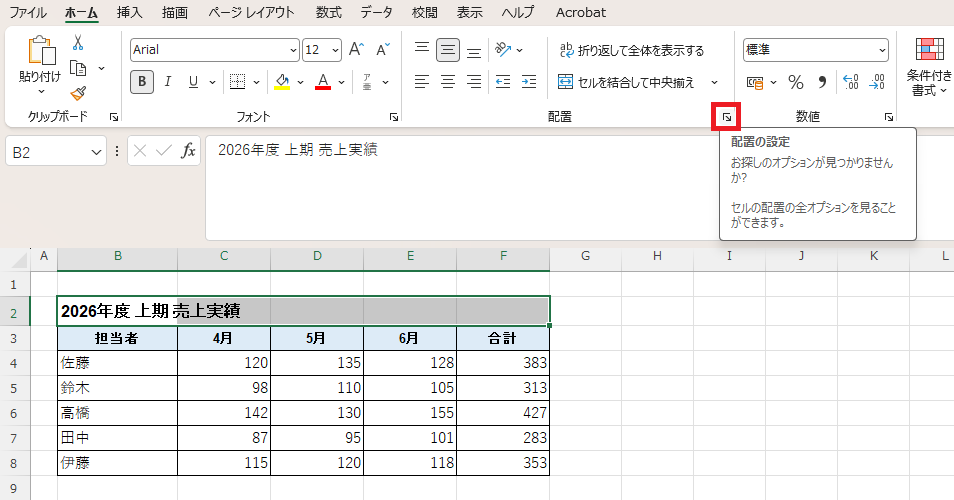
Task: Align text right icon
Action: [x=474, y=82]
